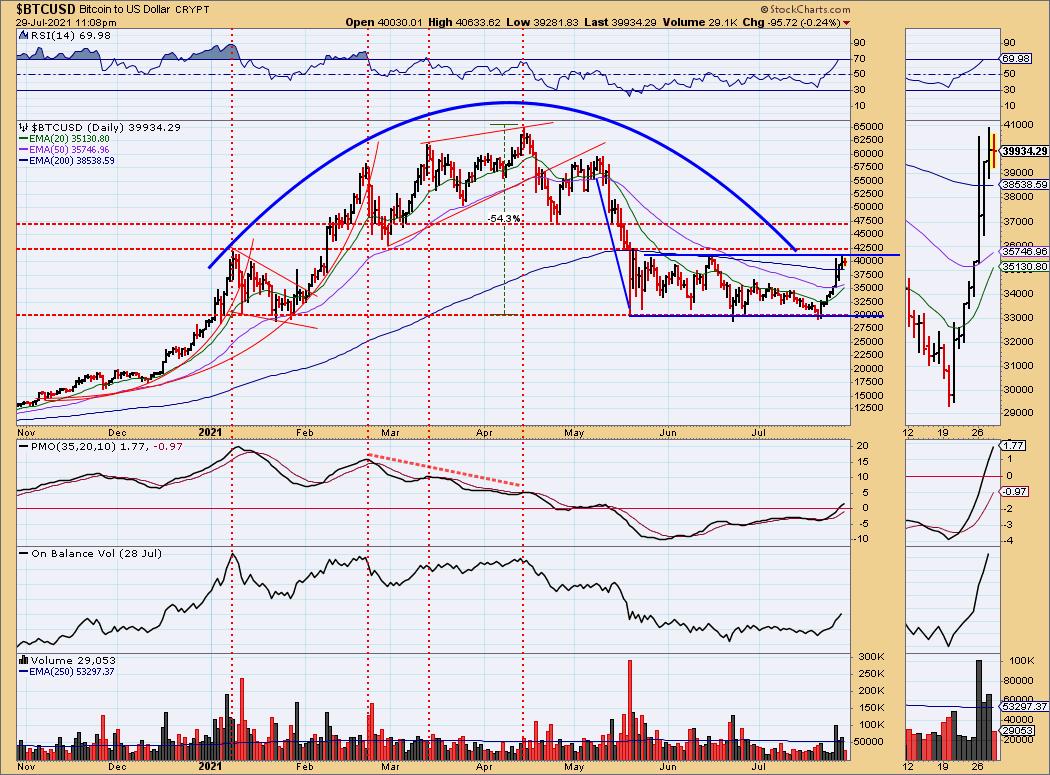Click the Volume 29,053 legend label

[x=74, y=660]
